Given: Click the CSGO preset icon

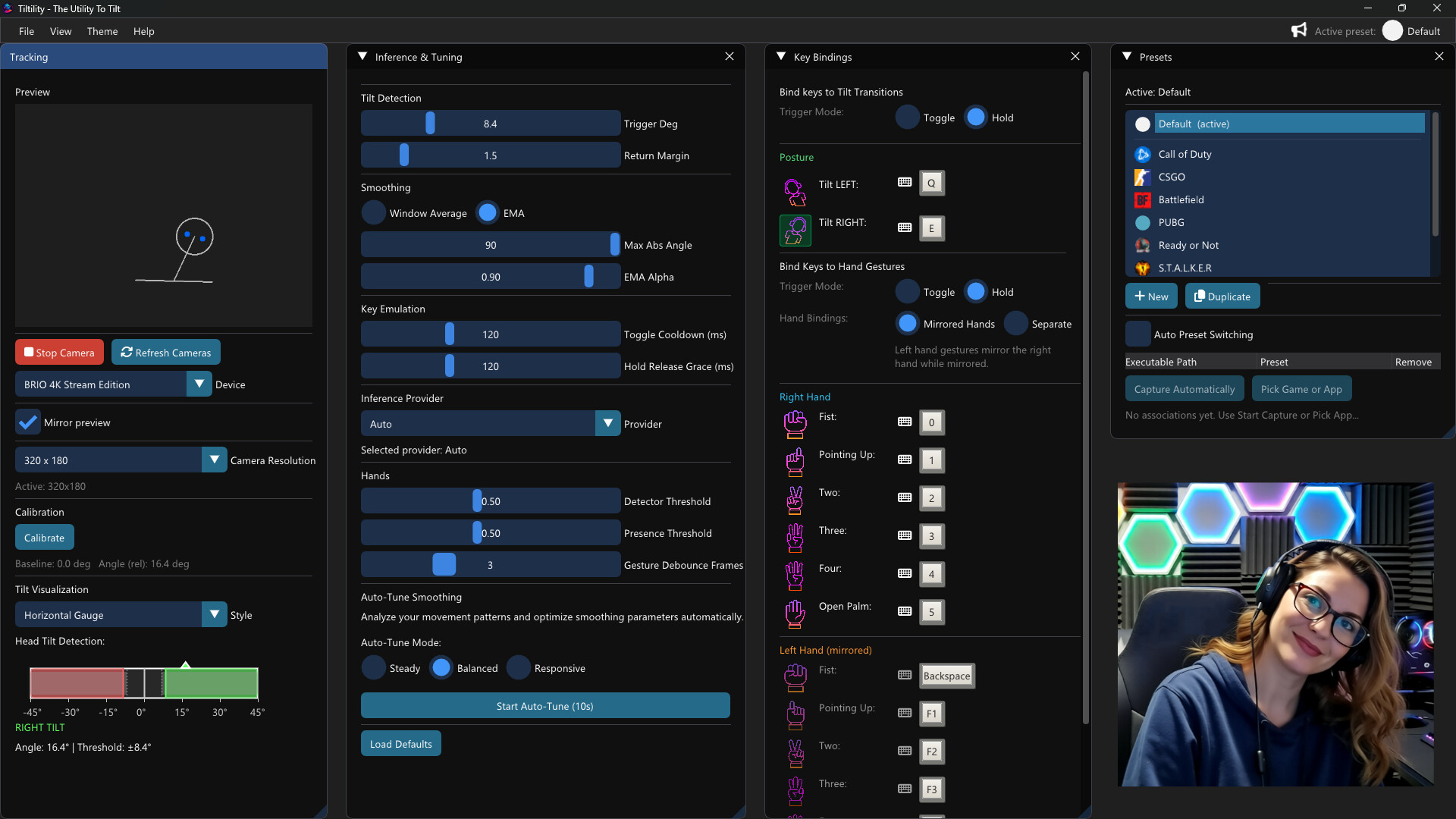Looking at the screenshot, I should pyautogui.click(x=1143, y=177).
